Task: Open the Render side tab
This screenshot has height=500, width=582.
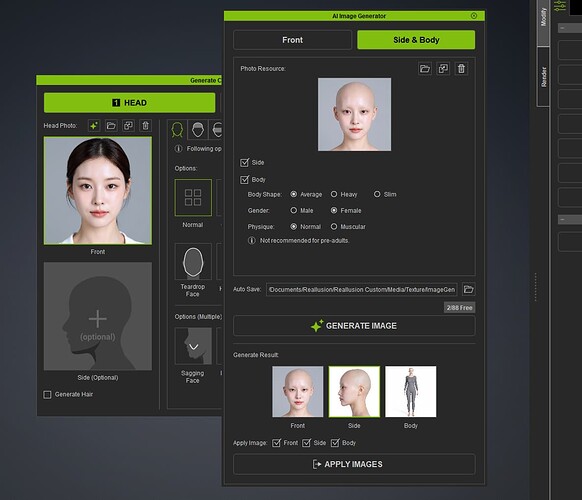Action: click(543, 77)
